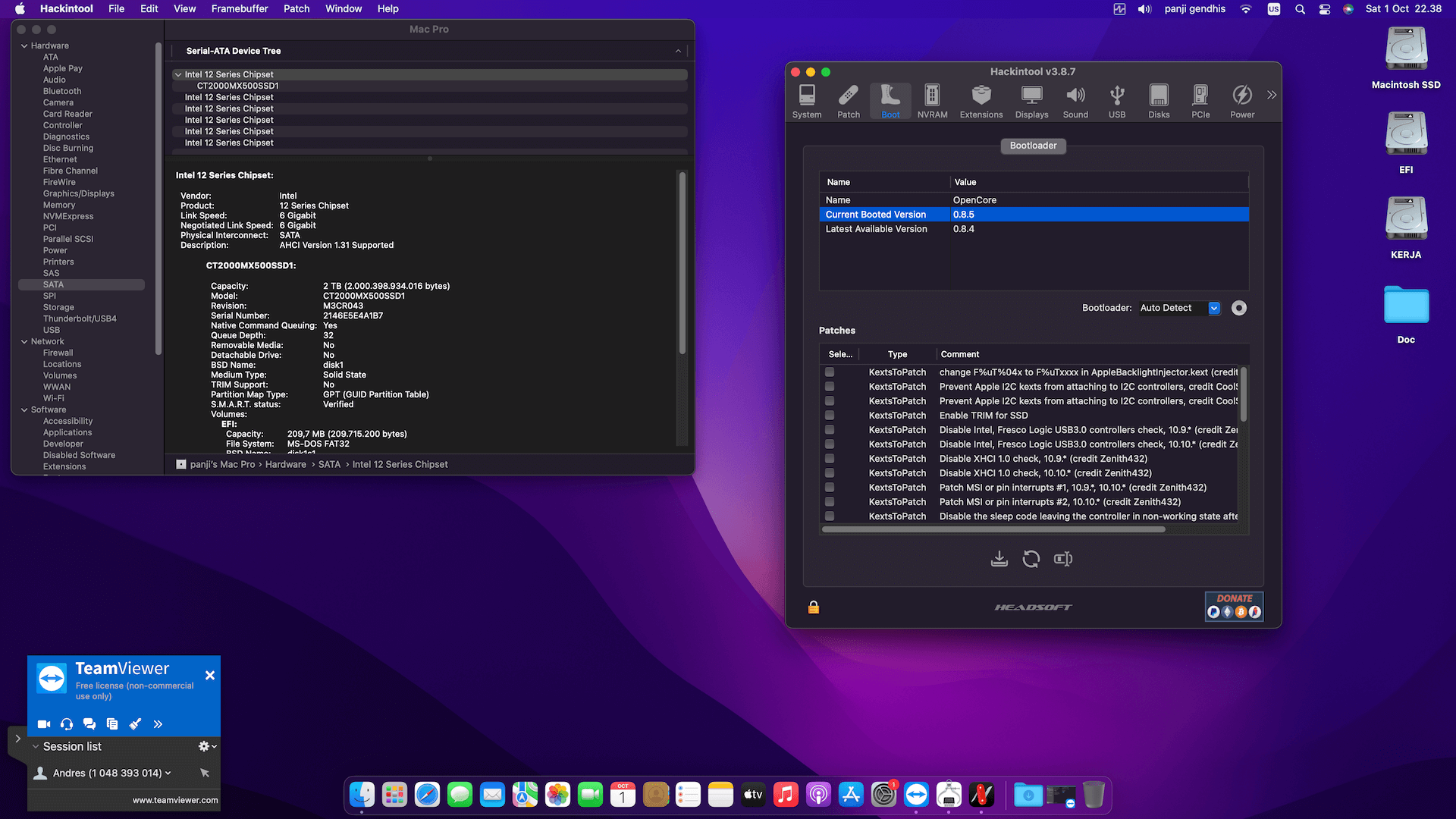This screenshot has height=819, width=1456.
Task: Open the USB section in Hackintool
Action: [x=1117, y=101]
